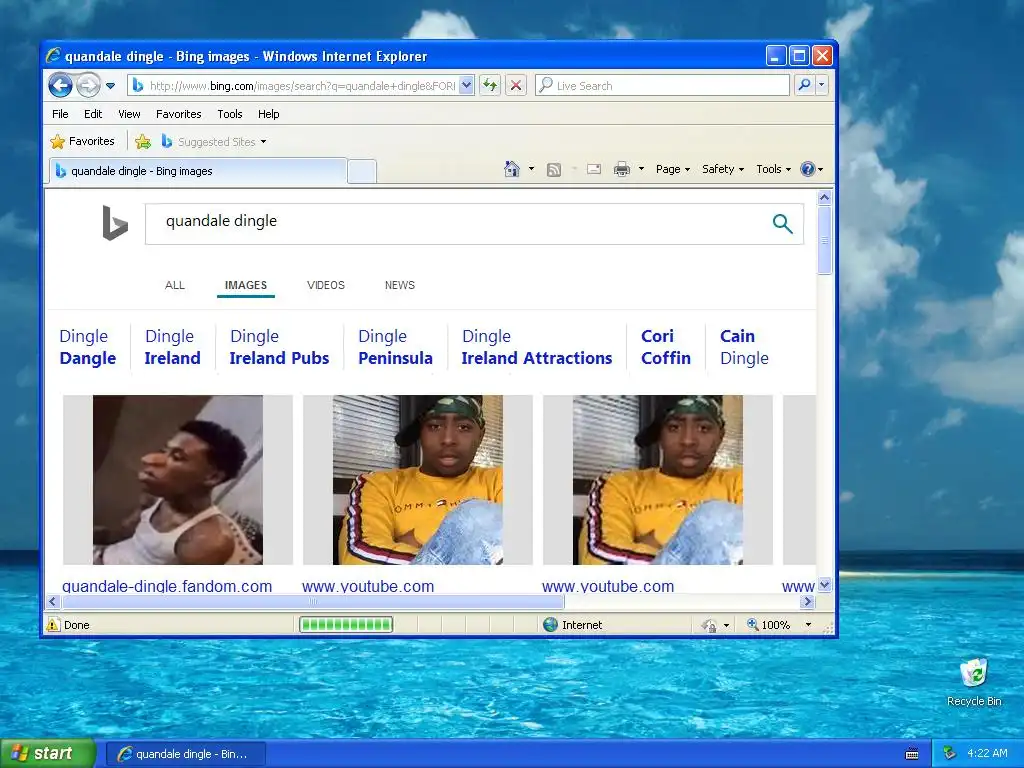Open a new blank tab
The height and width of the screenshot is (768, 1024).
click(362, 171)
